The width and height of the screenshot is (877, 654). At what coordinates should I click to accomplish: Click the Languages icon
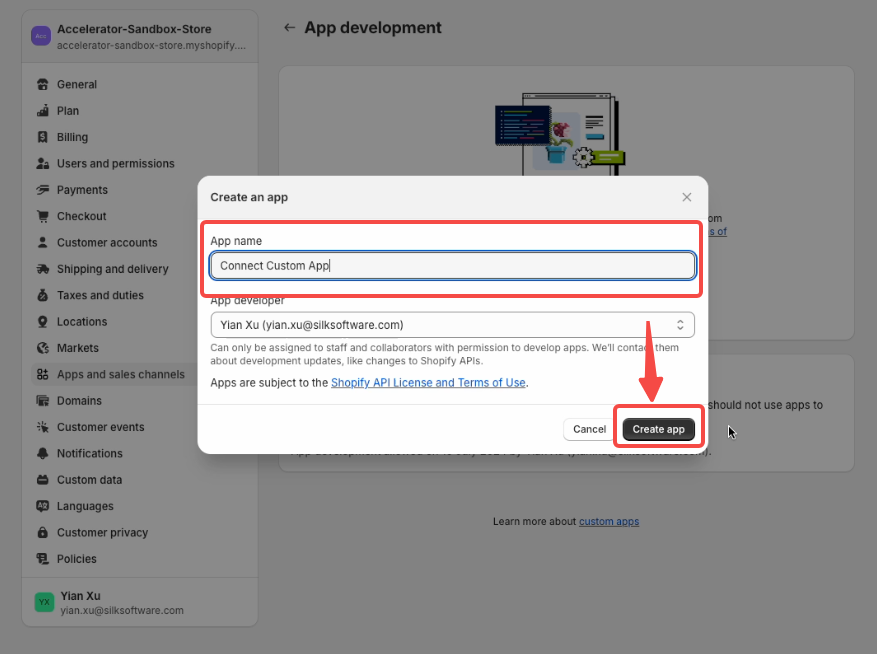coord(43,506)
